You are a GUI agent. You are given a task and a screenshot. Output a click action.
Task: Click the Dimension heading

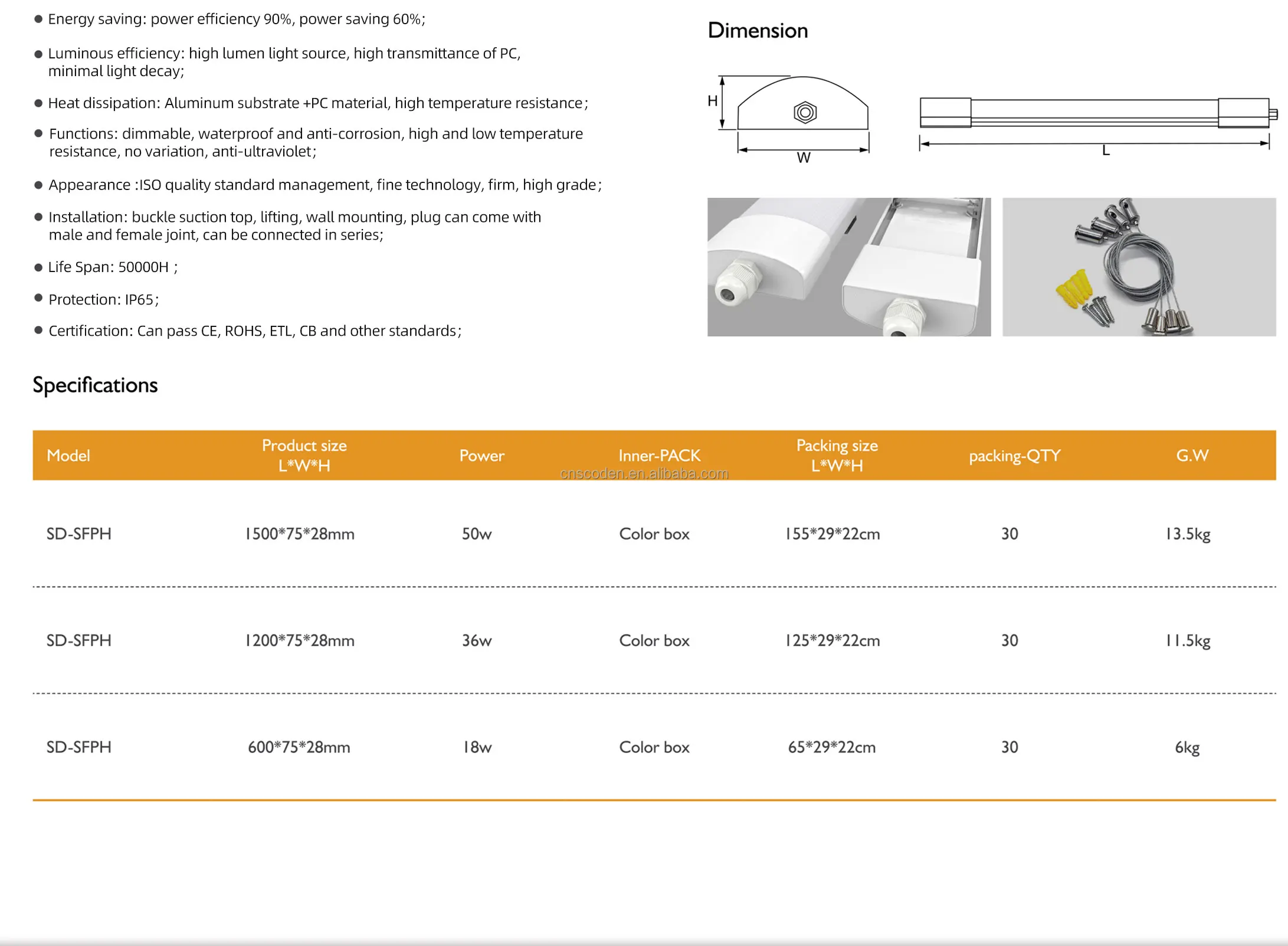758,31
